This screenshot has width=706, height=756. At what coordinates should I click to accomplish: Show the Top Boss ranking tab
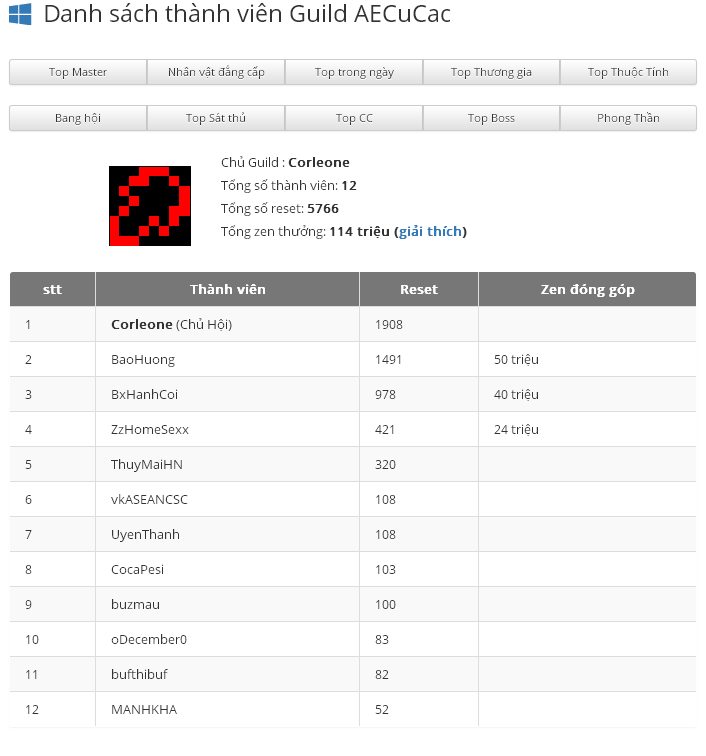491,118
